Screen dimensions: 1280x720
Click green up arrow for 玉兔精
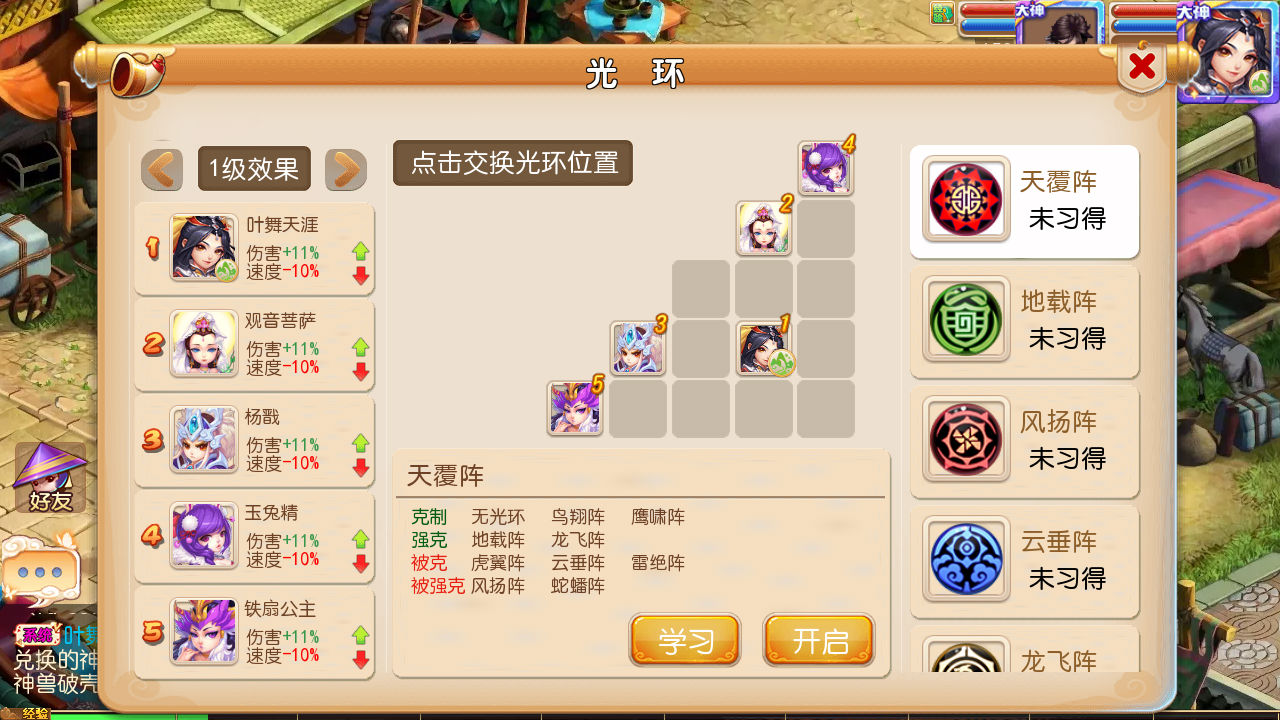361,540
